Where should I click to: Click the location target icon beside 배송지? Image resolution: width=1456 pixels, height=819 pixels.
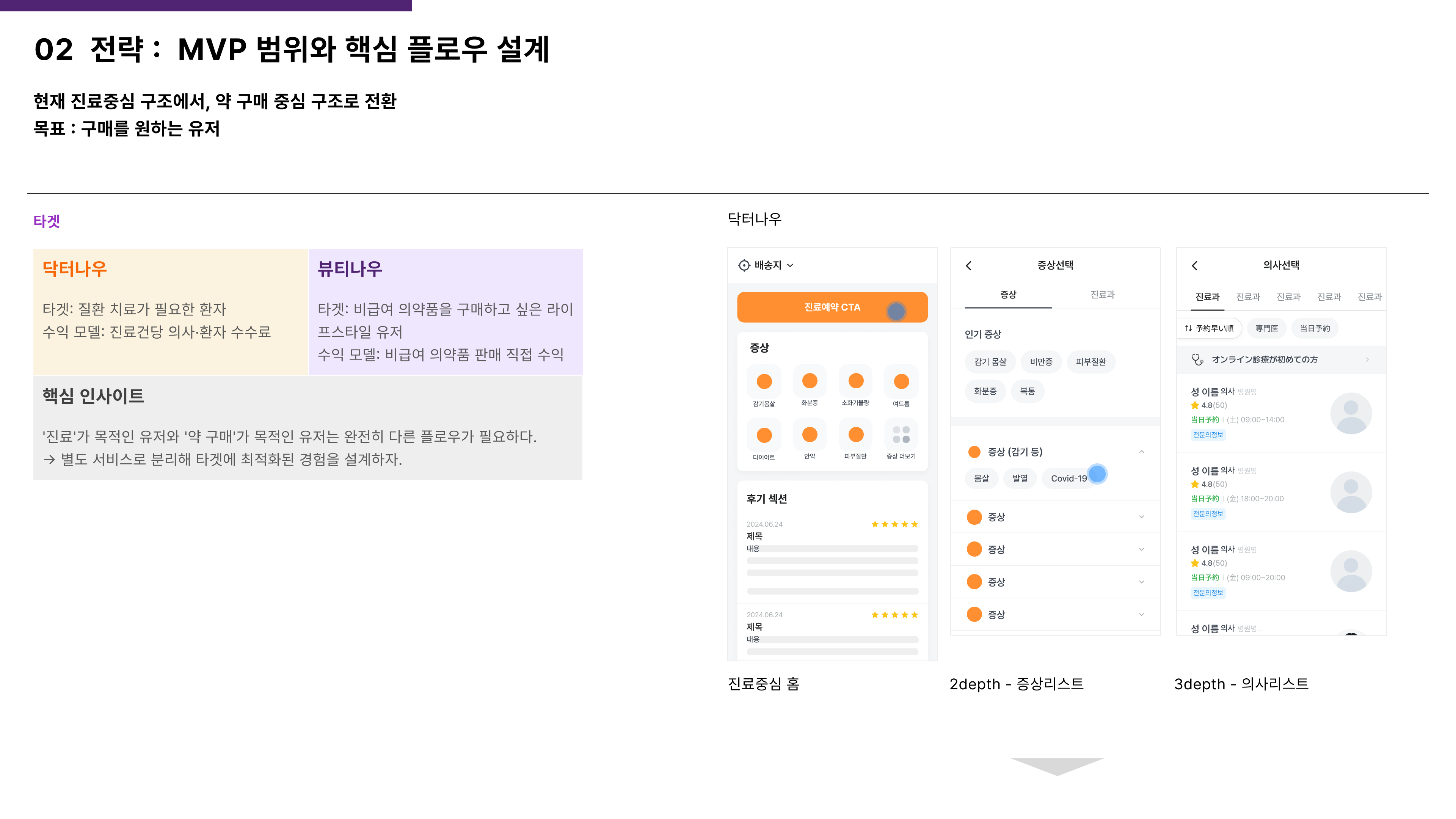pos(744,265)
